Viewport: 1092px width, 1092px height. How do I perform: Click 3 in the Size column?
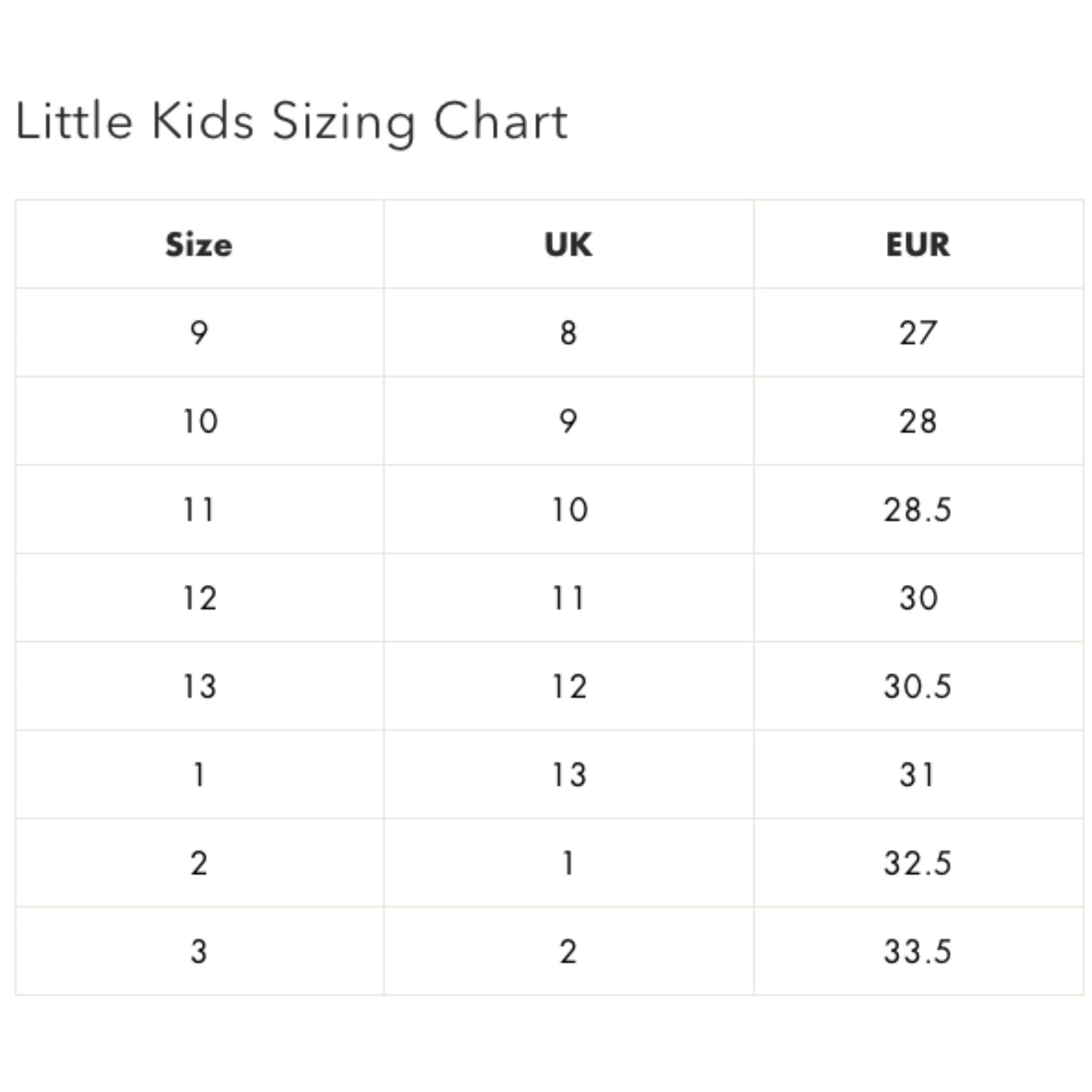click(199, 951)
